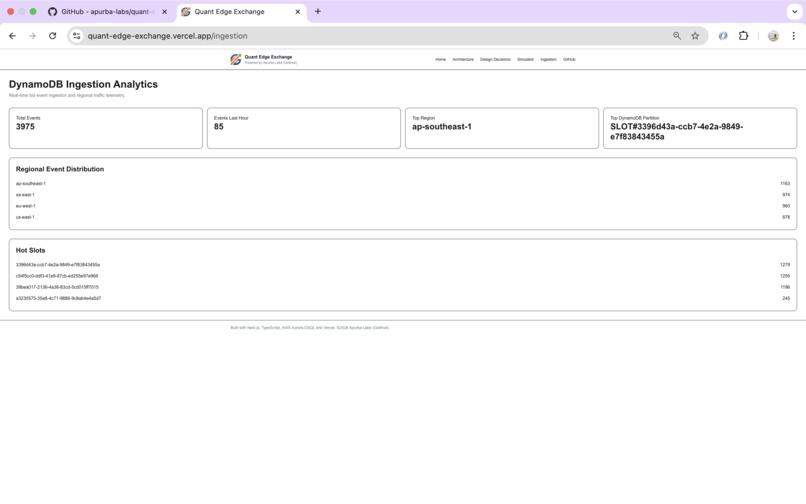
Task: Click hot slot a3230575 row
Action: (402, 298)
